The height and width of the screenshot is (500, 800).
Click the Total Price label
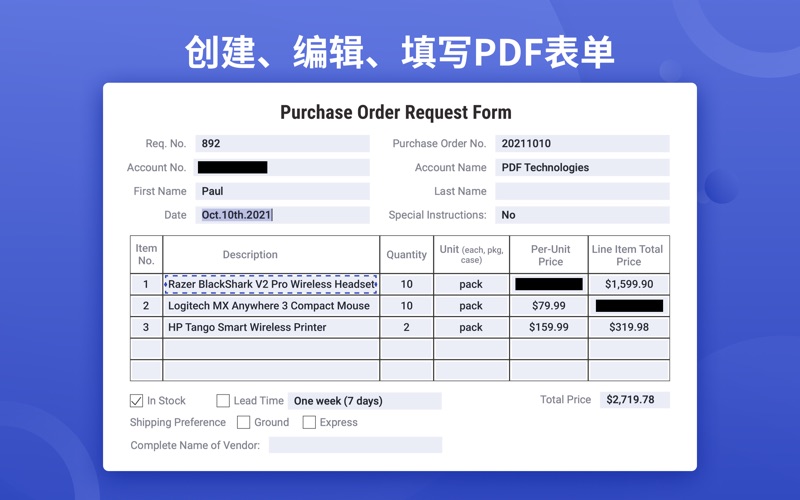pyautogui.click(x=565, y=399)
